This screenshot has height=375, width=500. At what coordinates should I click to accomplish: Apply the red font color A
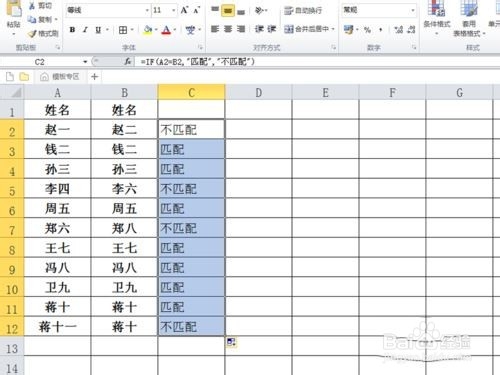pyautogui.click(x=166, y=30)
